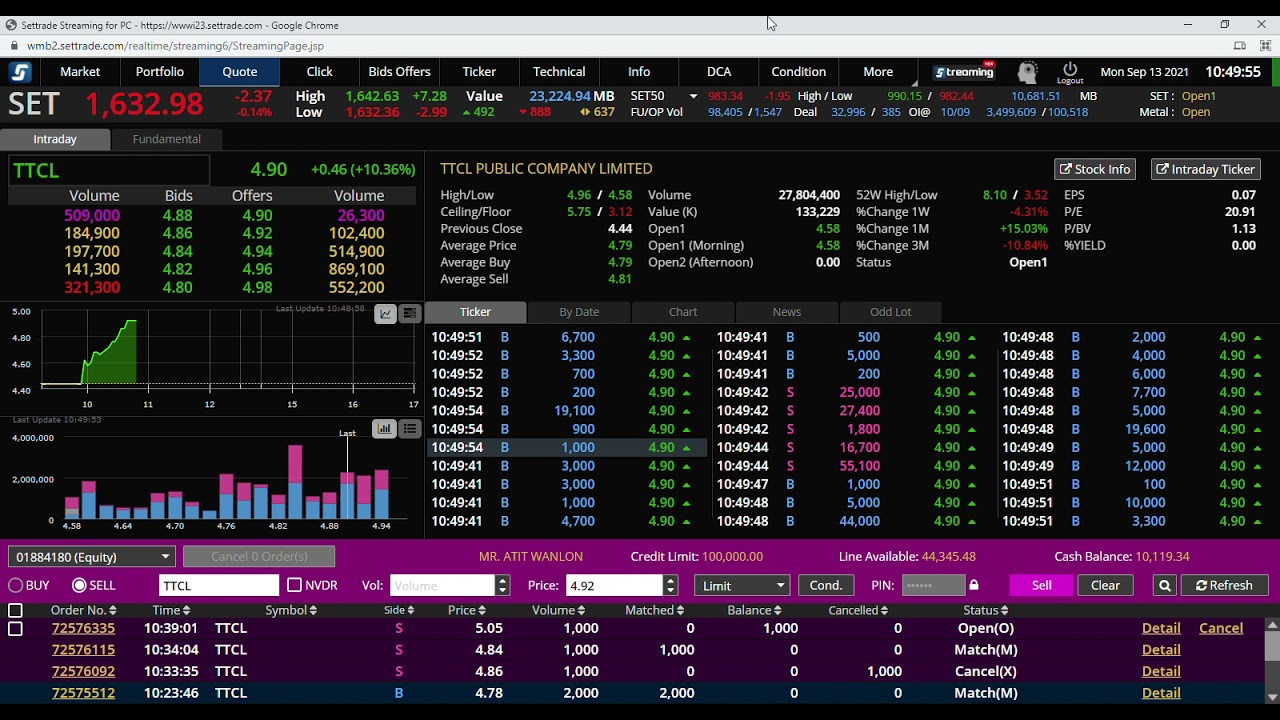Sort orders by Symbol column
This screenshot has height=720, width=1280.
click(291, 610)
